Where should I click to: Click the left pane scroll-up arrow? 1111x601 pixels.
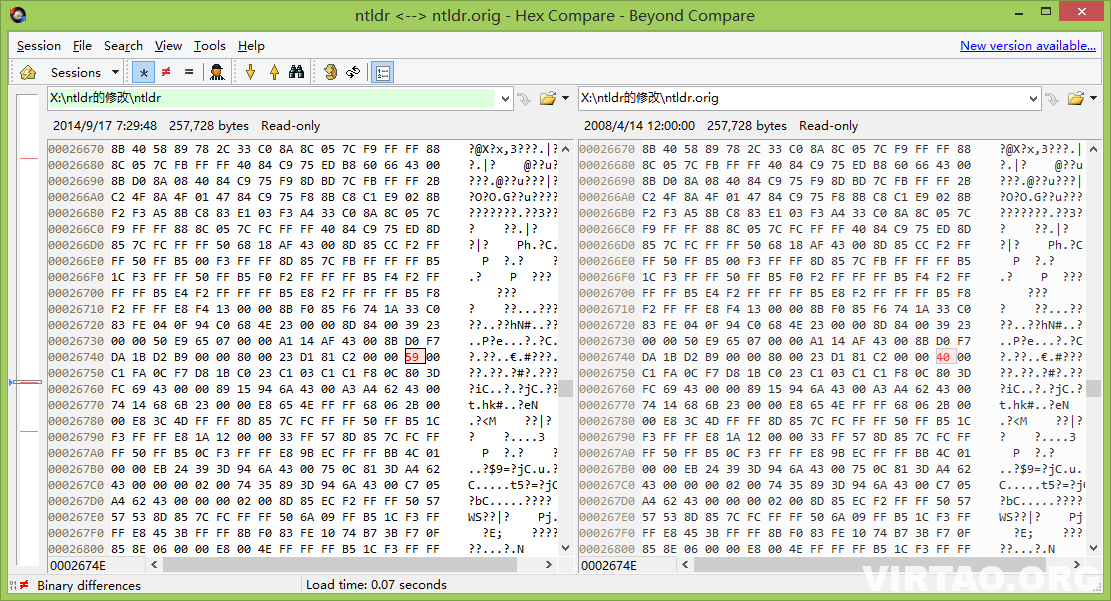coord(565,149)
